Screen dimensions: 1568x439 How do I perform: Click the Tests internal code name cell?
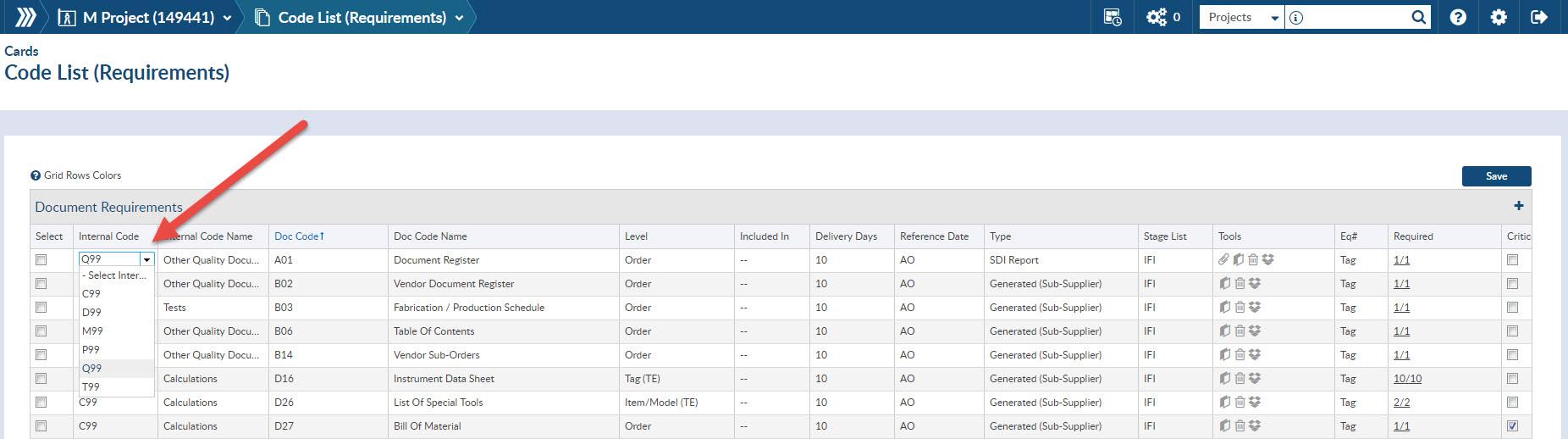coord(174,308)
